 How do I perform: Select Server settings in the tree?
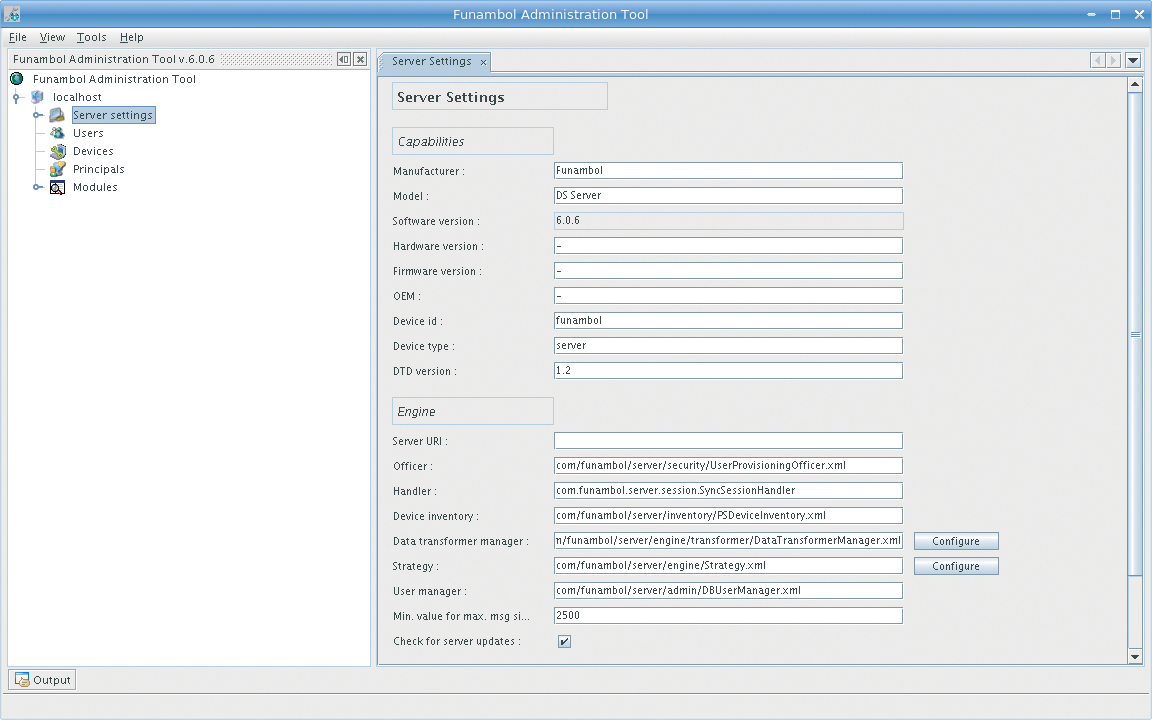pos(113,115)
